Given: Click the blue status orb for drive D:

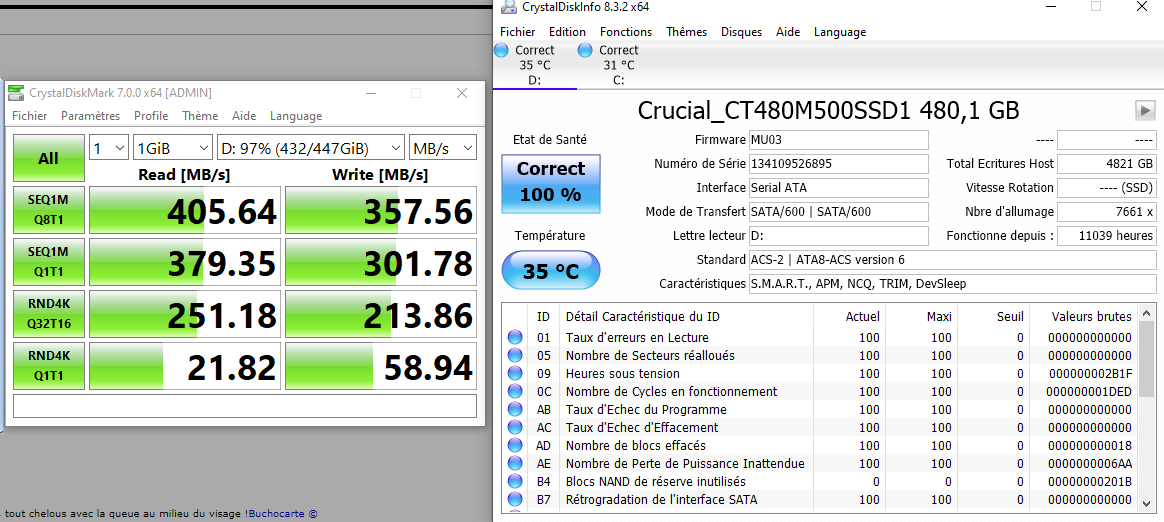Looking at the screenshot, I should [x=502, y=50].
